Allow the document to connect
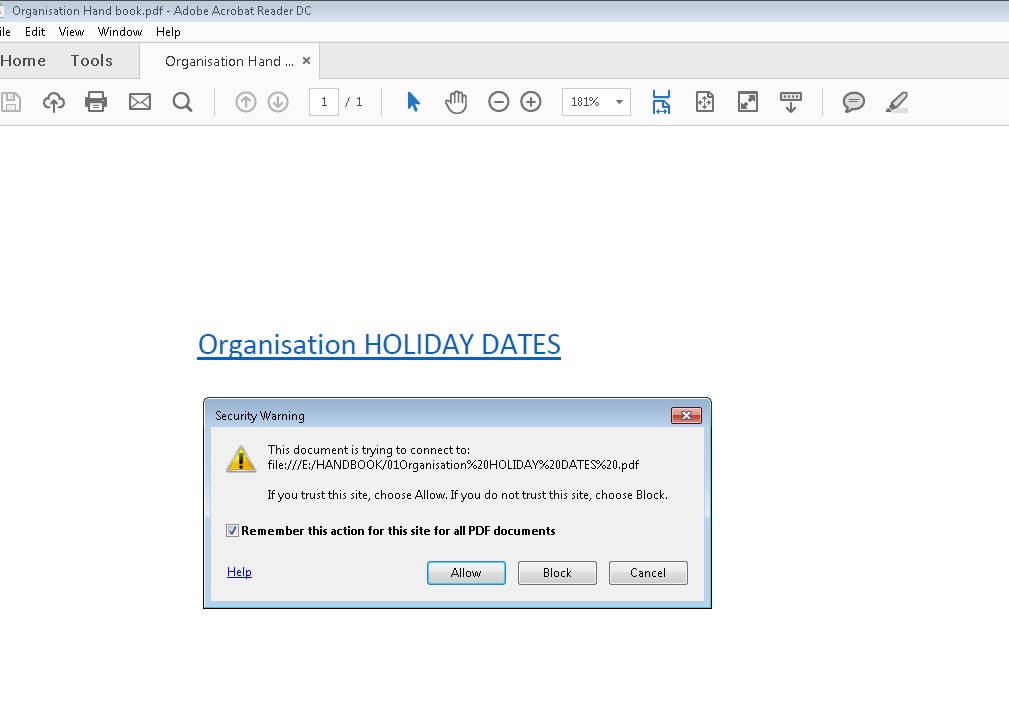The width and height of the screenshot is (1009, 708). click(x=466, y=572)
